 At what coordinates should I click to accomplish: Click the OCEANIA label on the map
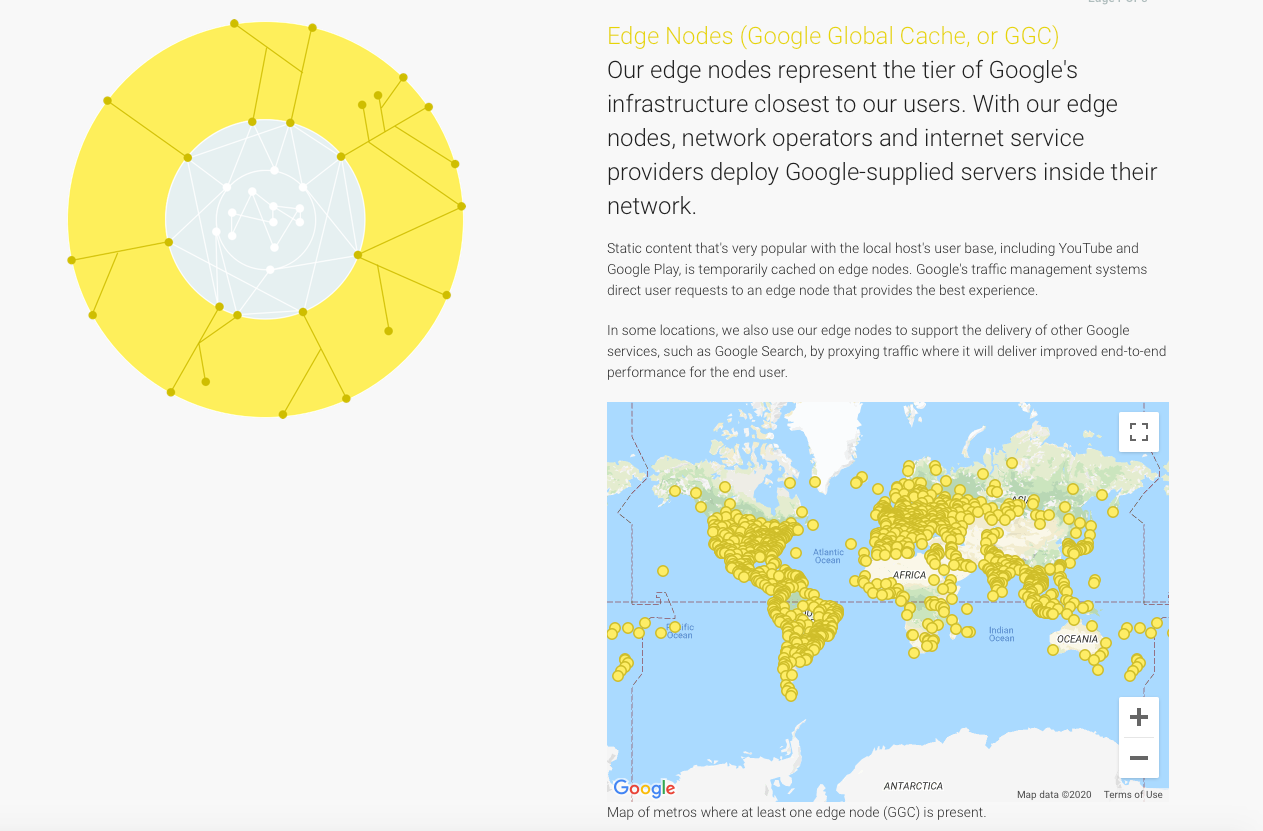tap(1077, 638)
